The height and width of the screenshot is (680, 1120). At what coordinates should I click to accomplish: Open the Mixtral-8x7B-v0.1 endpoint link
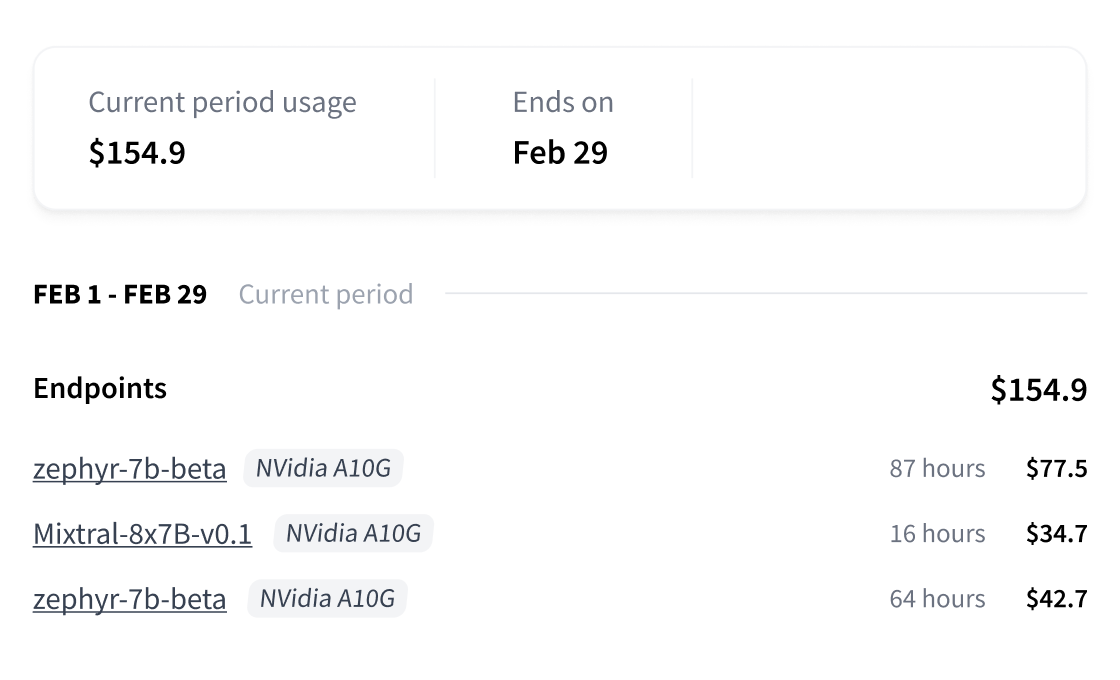pyautogui.click(x=142, y=534)
